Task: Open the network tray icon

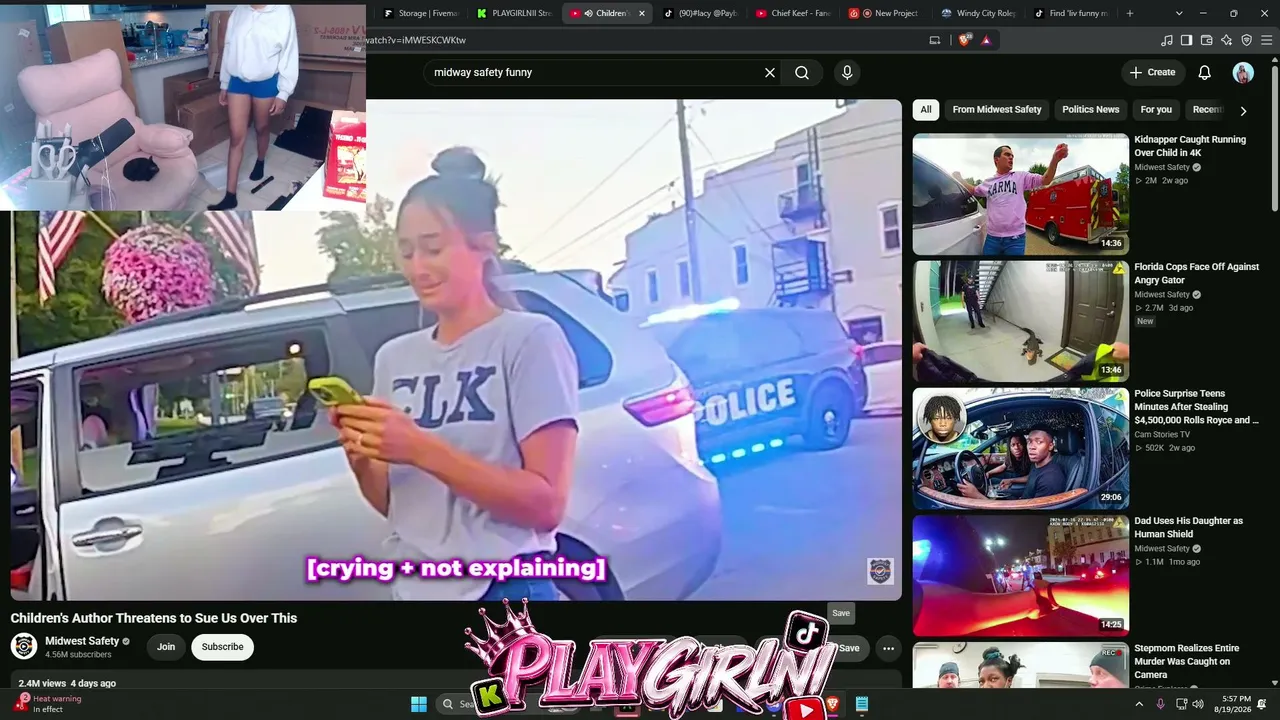Action: click(1181, 704)
